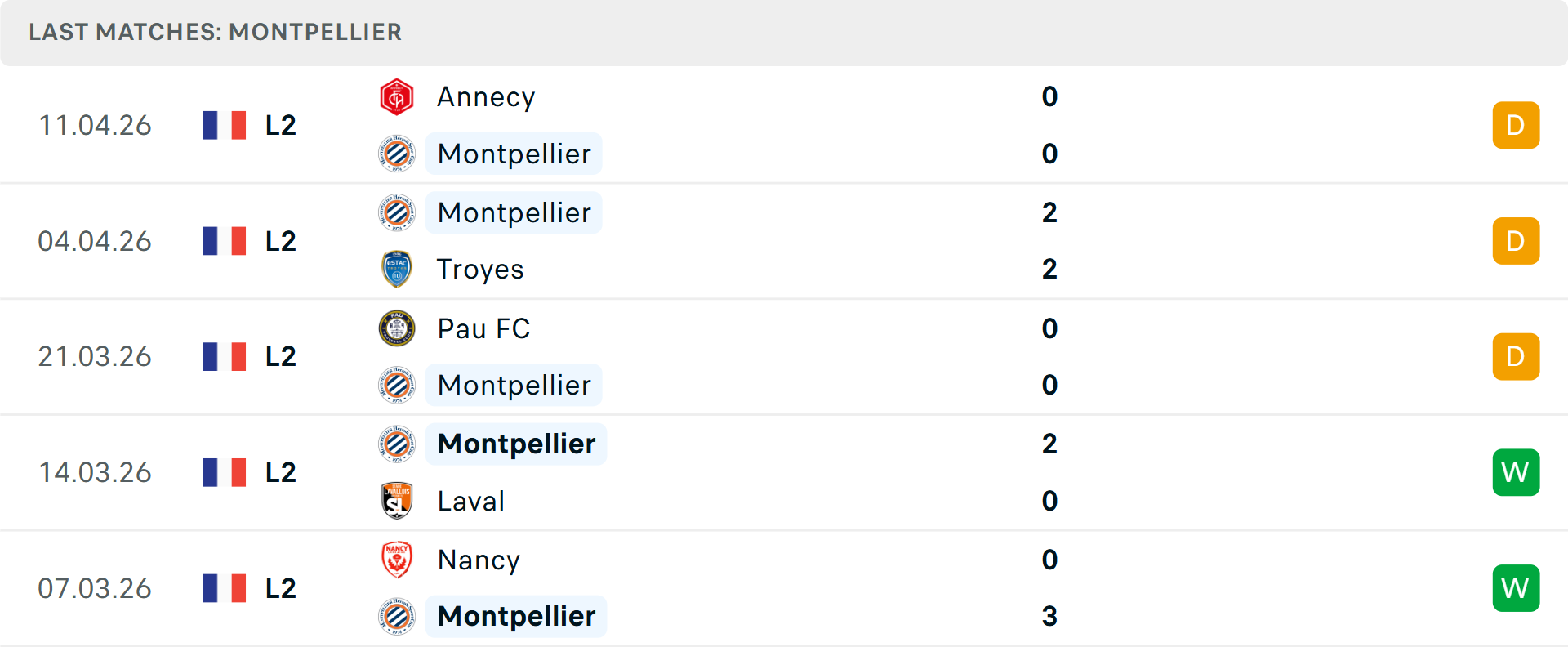Click the French flag on the Nancy match row
This screenshot has height=647, width=1568.
[225, 587]
